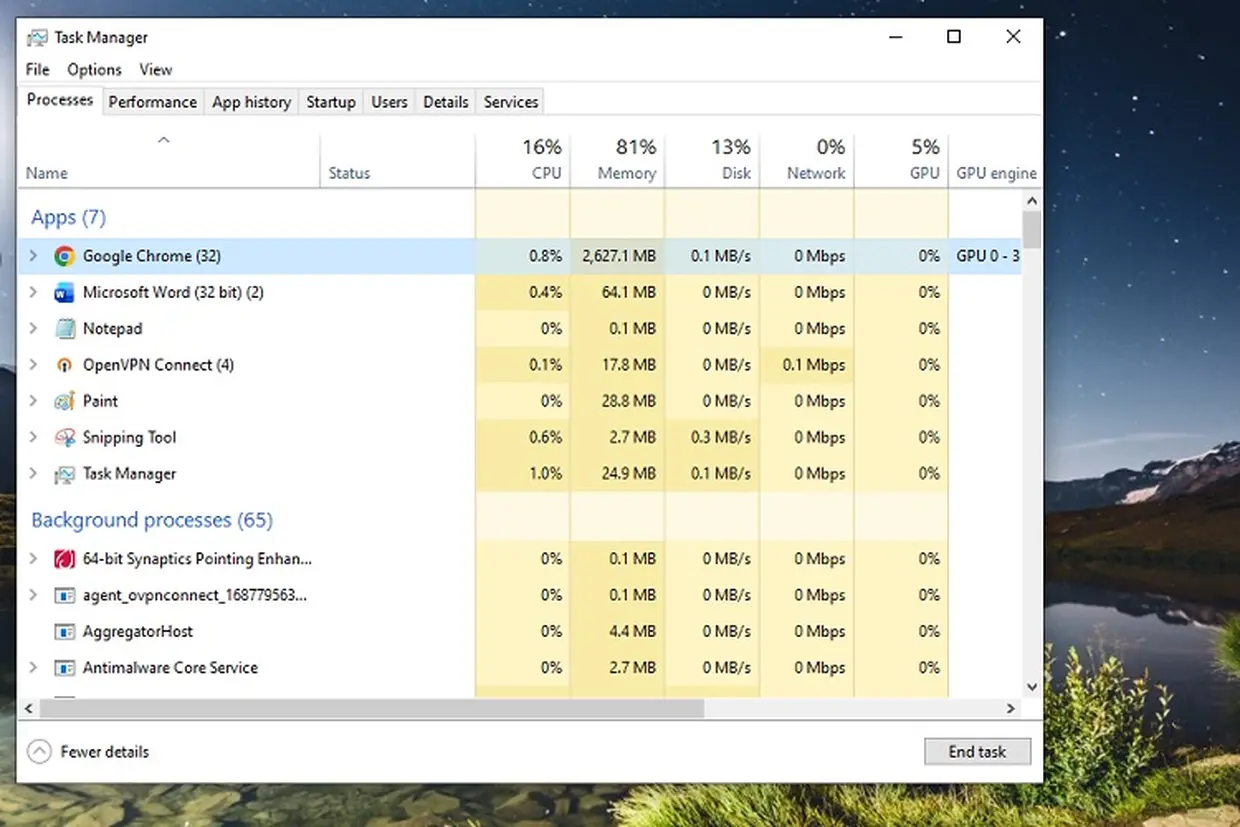
Task: Expand the Microsoft Word (32 bit) group
Action: tap(33, 293)
